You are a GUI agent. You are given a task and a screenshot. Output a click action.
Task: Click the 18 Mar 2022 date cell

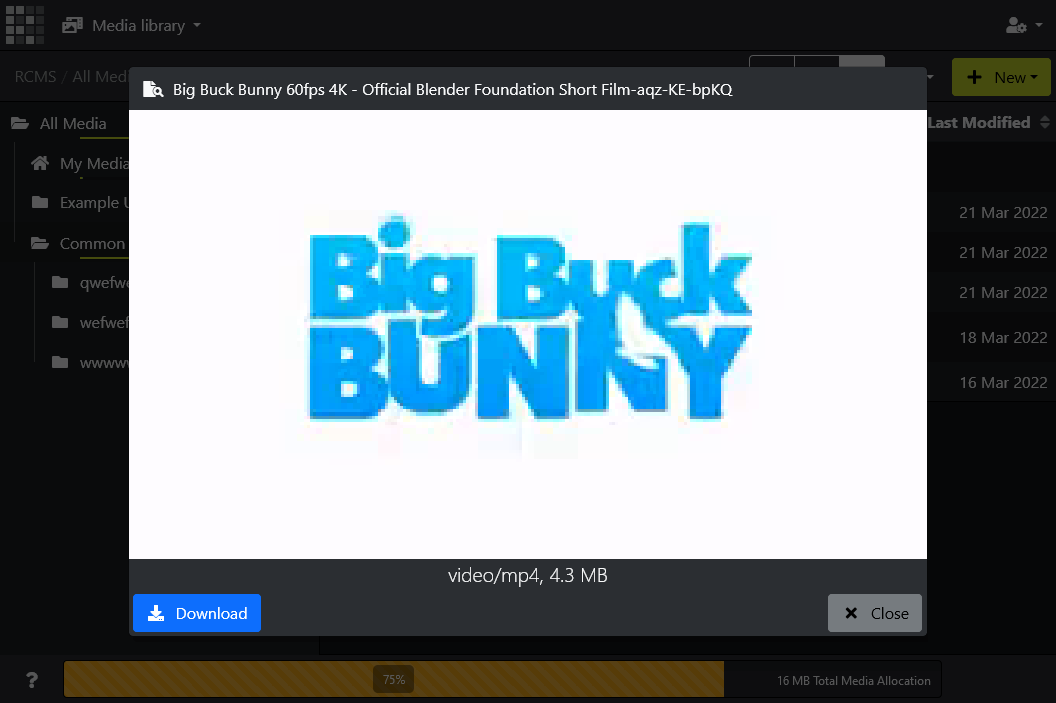coord(1003,337)
